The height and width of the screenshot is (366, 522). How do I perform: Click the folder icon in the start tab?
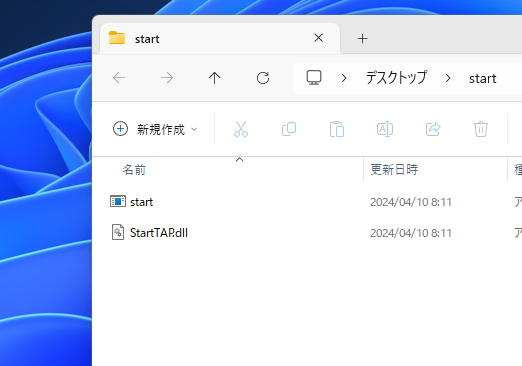pyautogui.click(x=117, y=38)
